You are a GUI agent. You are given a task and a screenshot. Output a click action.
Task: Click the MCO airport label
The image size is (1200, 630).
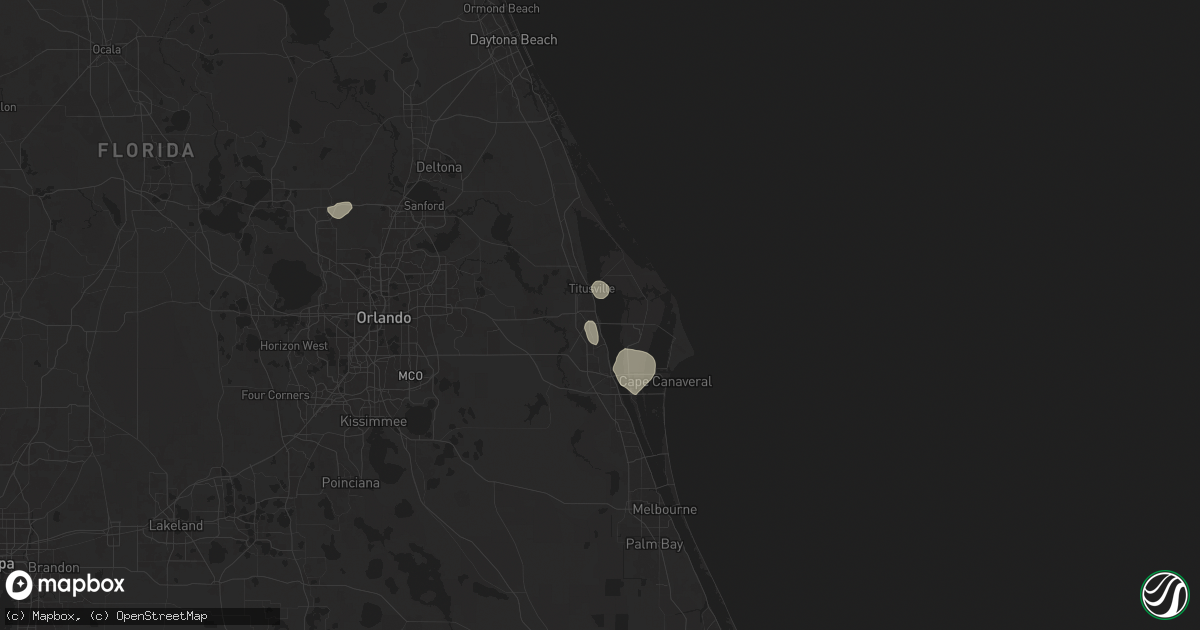(411, 376)
